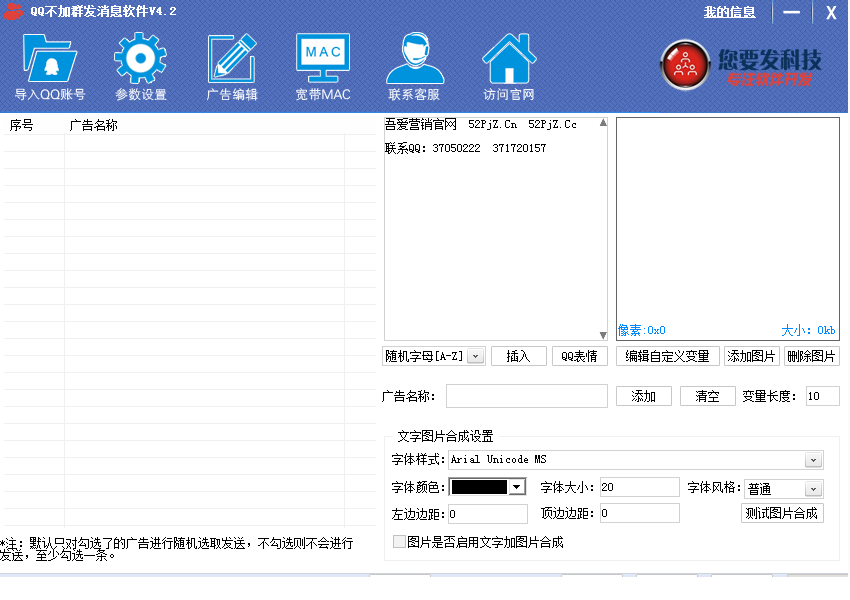The height and width of the screenshot is (600, 850).
Task: Click the red 您要发科技 logo
Action: [685, 65]
